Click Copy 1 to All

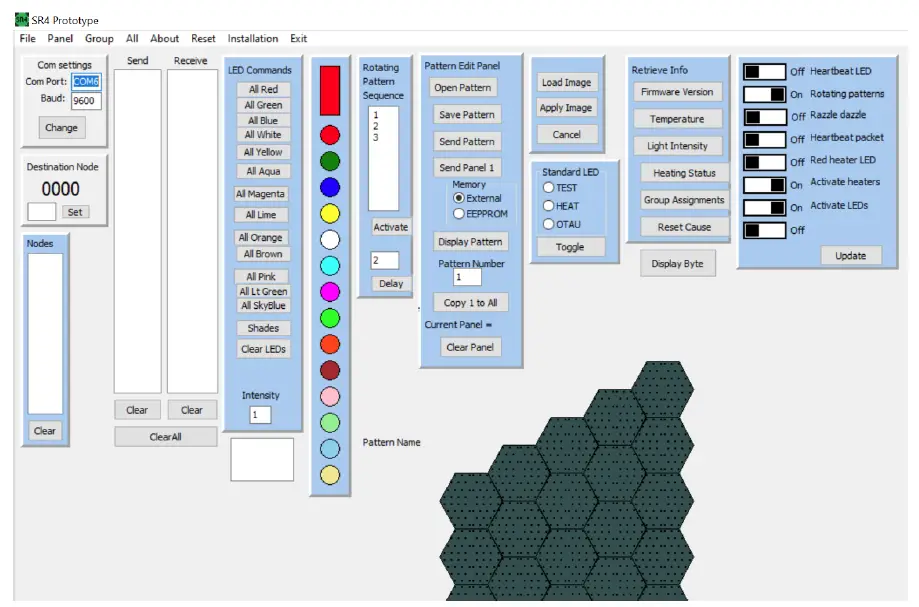(x=471, y=302)
